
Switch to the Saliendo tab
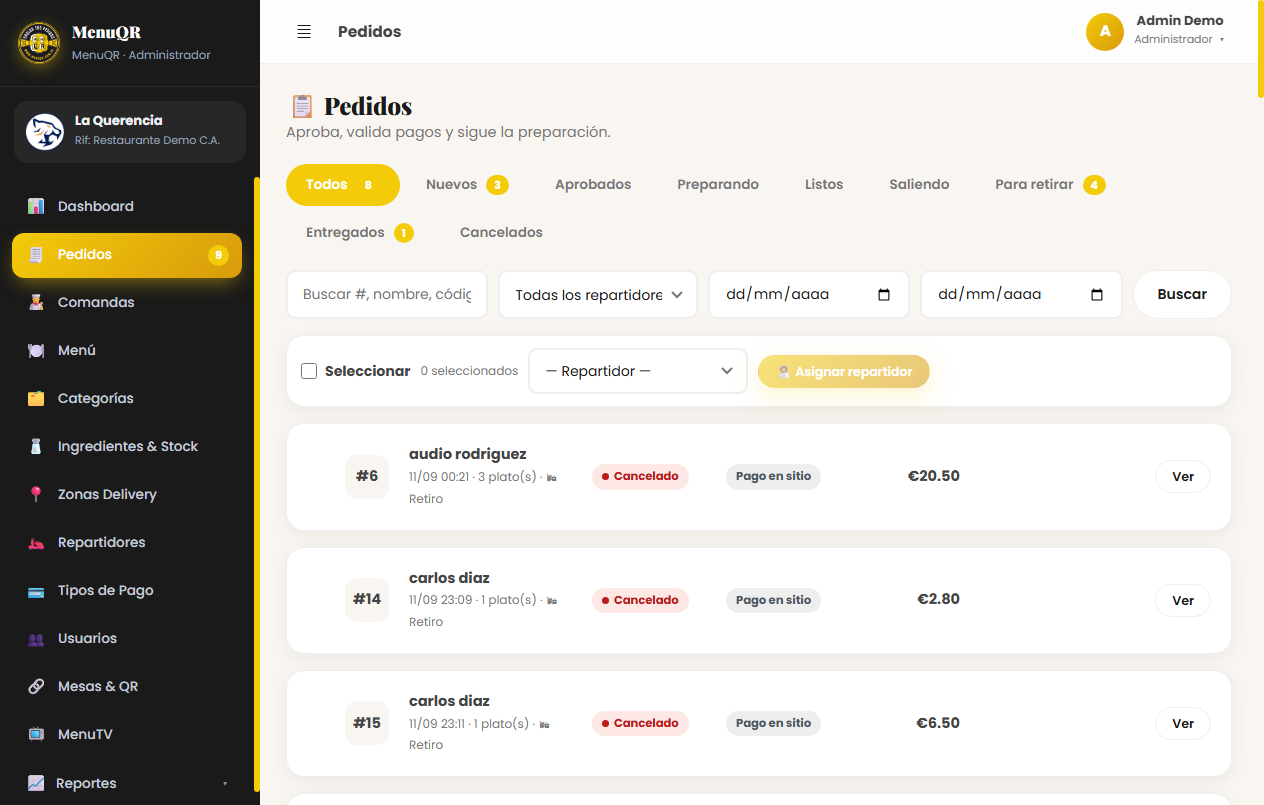click(919, 185)
